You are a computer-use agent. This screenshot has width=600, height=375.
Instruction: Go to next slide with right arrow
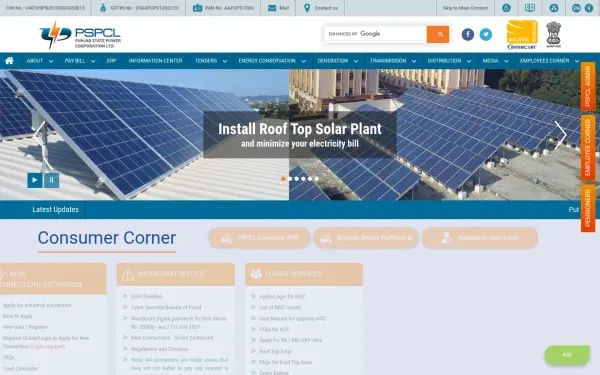[560, 135]
